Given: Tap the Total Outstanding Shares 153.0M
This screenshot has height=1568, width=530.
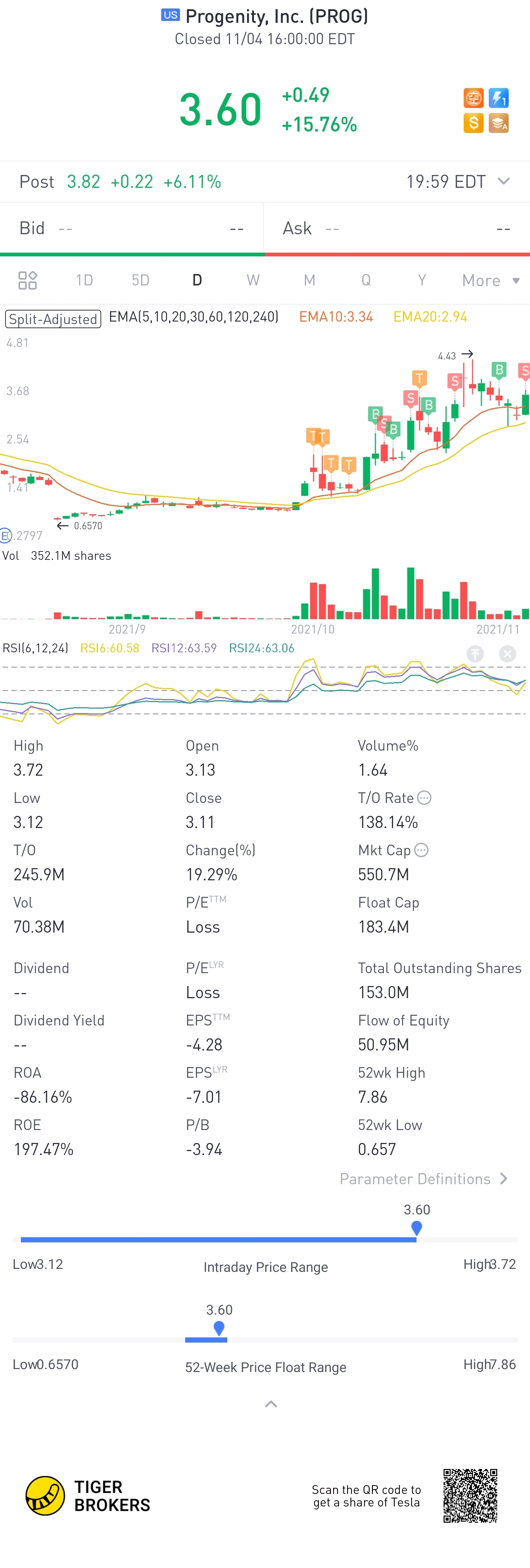Looking at the screenshot, I should pos(384,992).
